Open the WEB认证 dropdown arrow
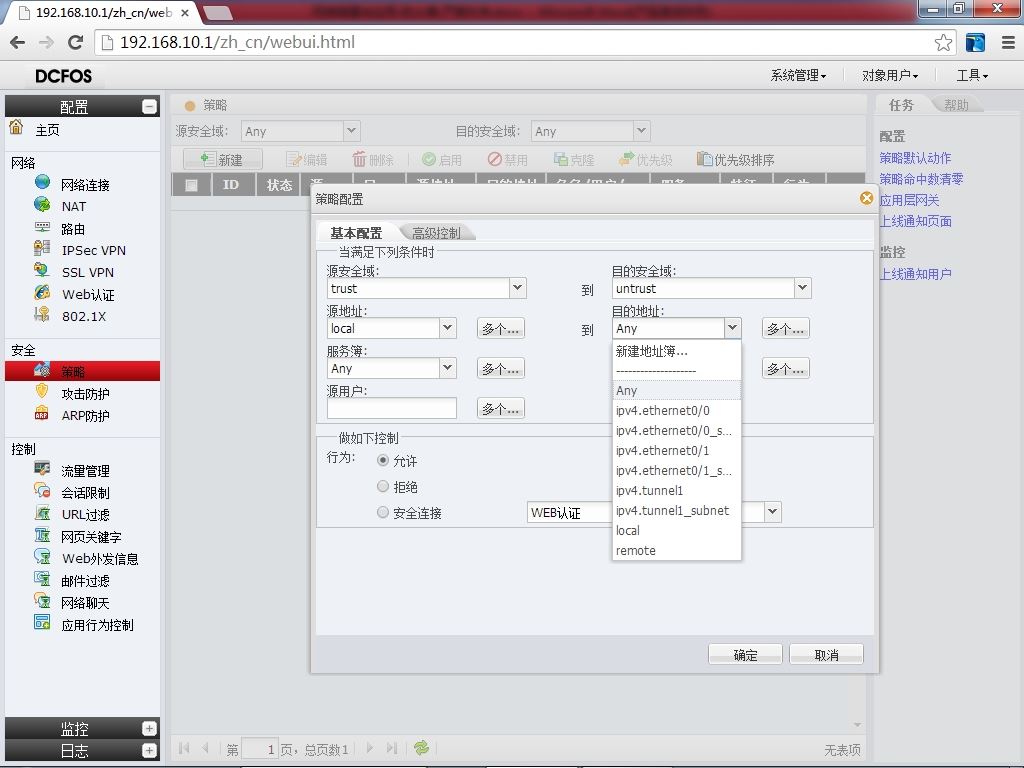Screen dimensions: 1024x768 tap(773, 512)
